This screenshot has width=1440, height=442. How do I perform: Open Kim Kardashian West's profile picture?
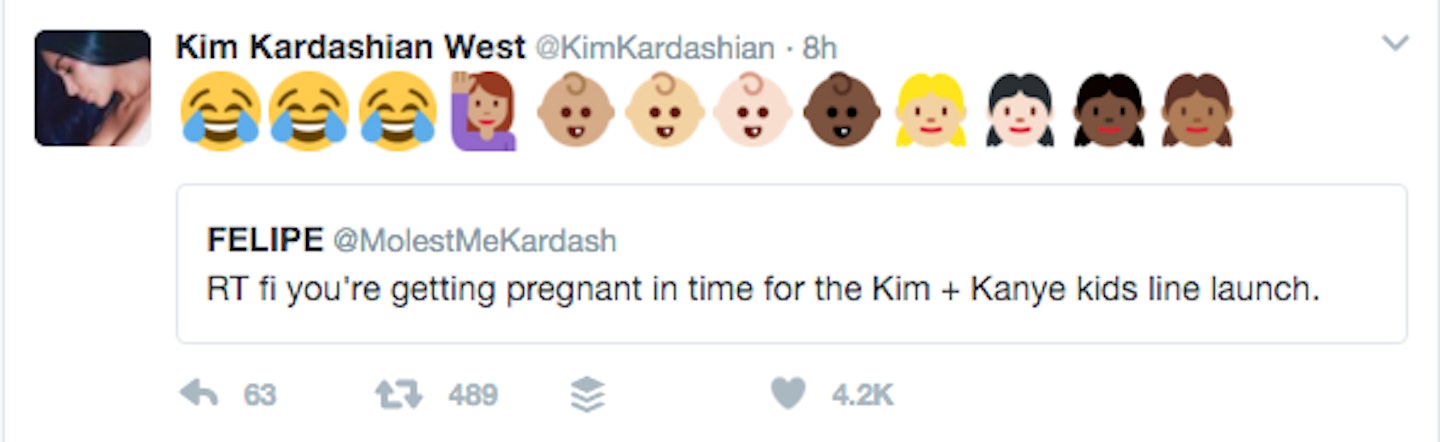(x=92, y=88)
